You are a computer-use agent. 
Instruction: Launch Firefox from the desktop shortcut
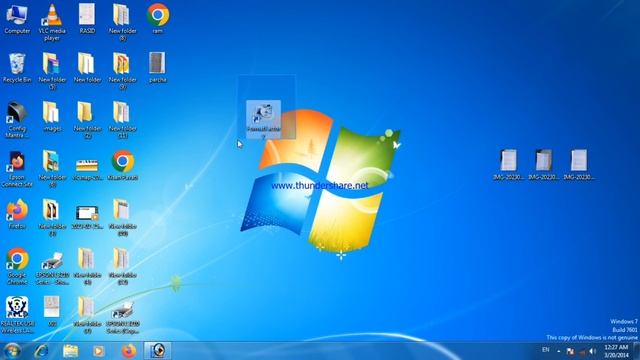point(17,214)
